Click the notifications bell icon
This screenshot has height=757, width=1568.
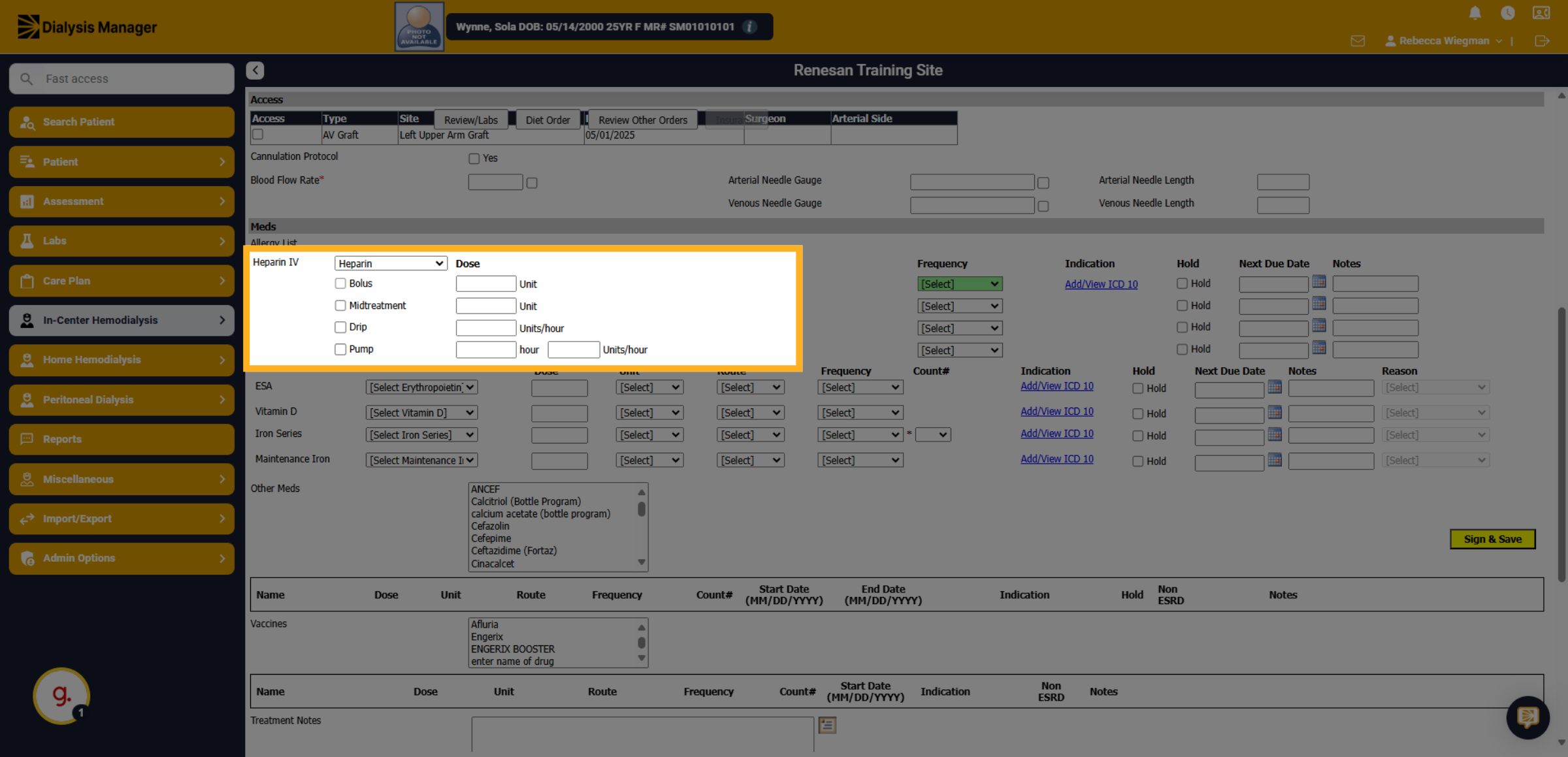coord(1475,13)
